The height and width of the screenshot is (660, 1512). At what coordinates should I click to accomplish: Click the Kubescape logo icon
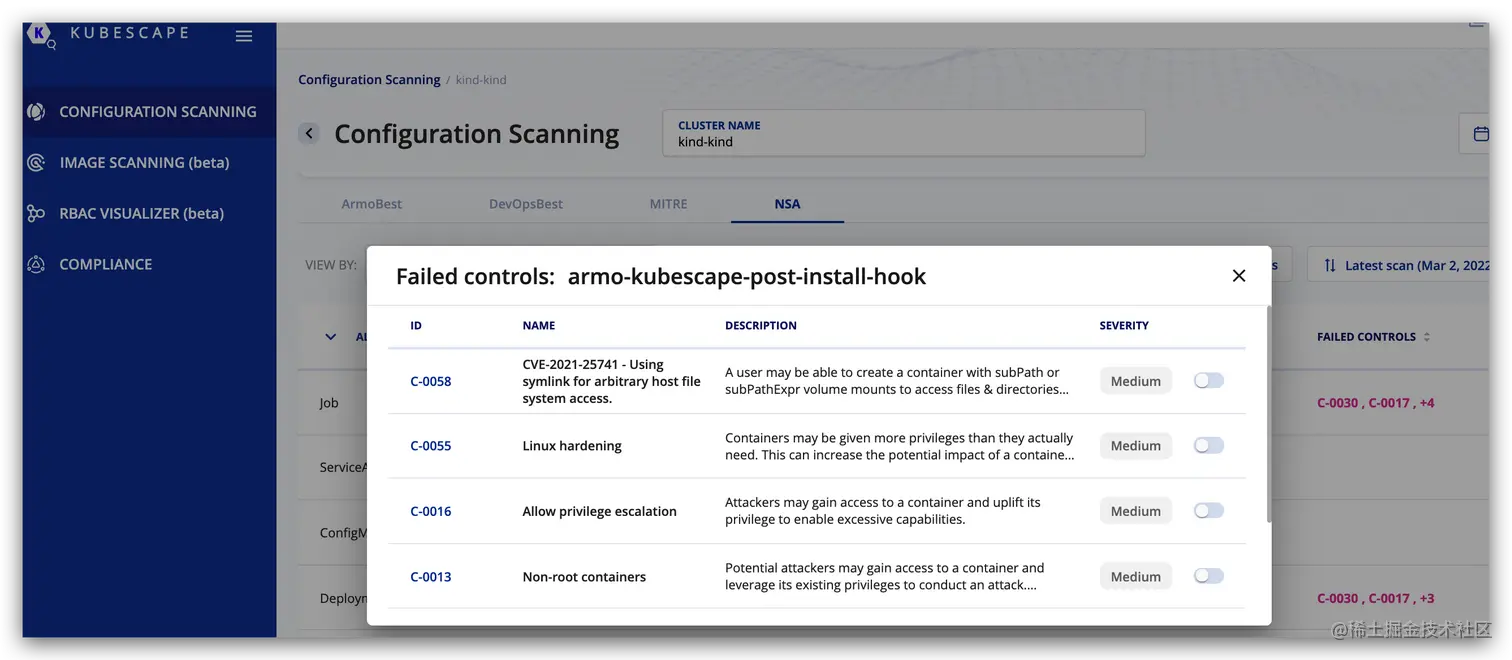[40, 34]
